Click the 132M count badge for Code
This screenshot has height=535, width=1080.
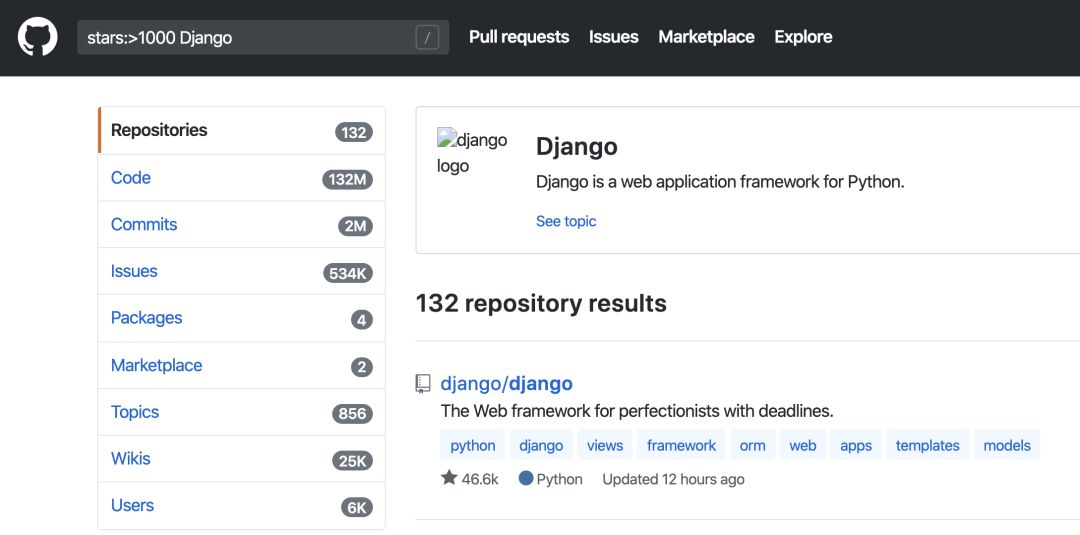click(x=348, y=180)
